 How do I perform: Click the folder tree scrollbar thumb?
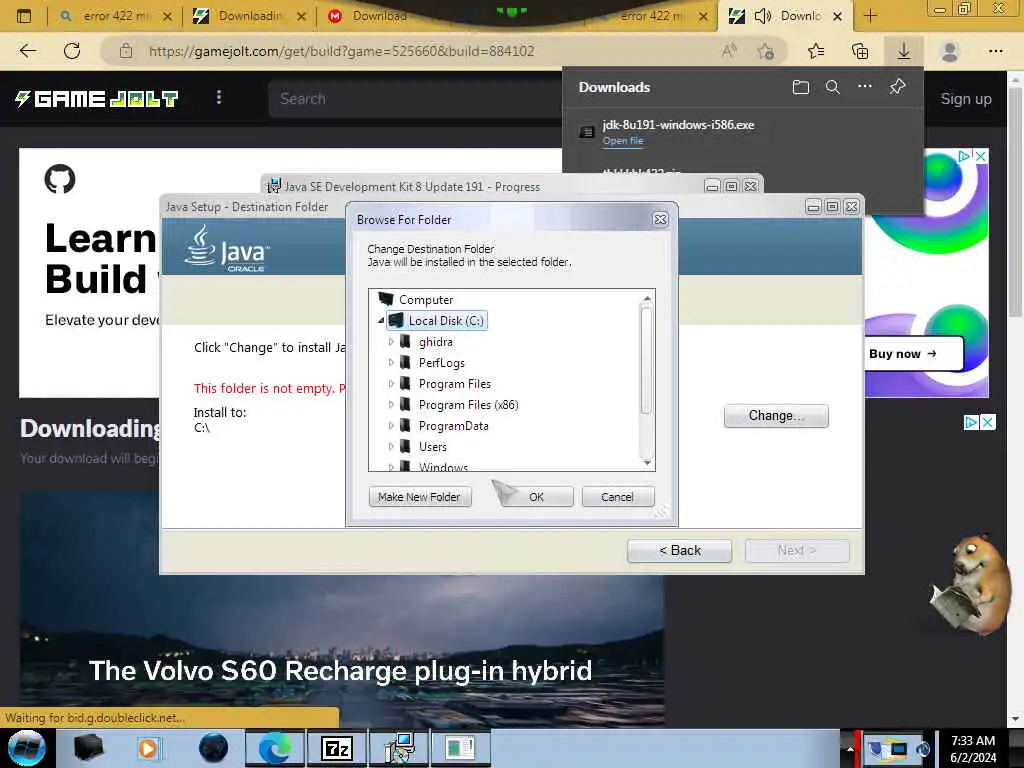point(647,360)
